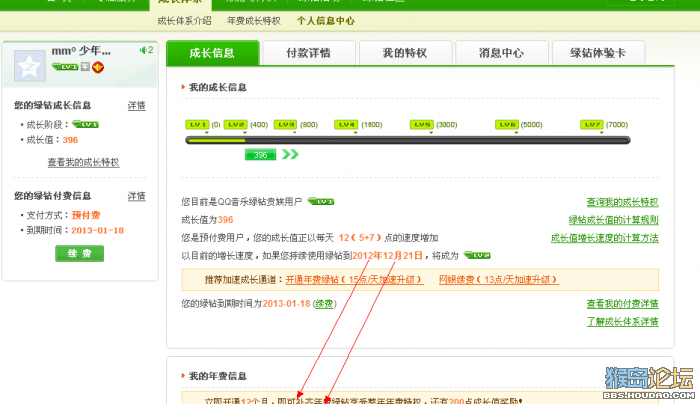Screen dimensions: 700x404
Task: Click 成长值为396 in the main panel
Action: pos(207,220)
